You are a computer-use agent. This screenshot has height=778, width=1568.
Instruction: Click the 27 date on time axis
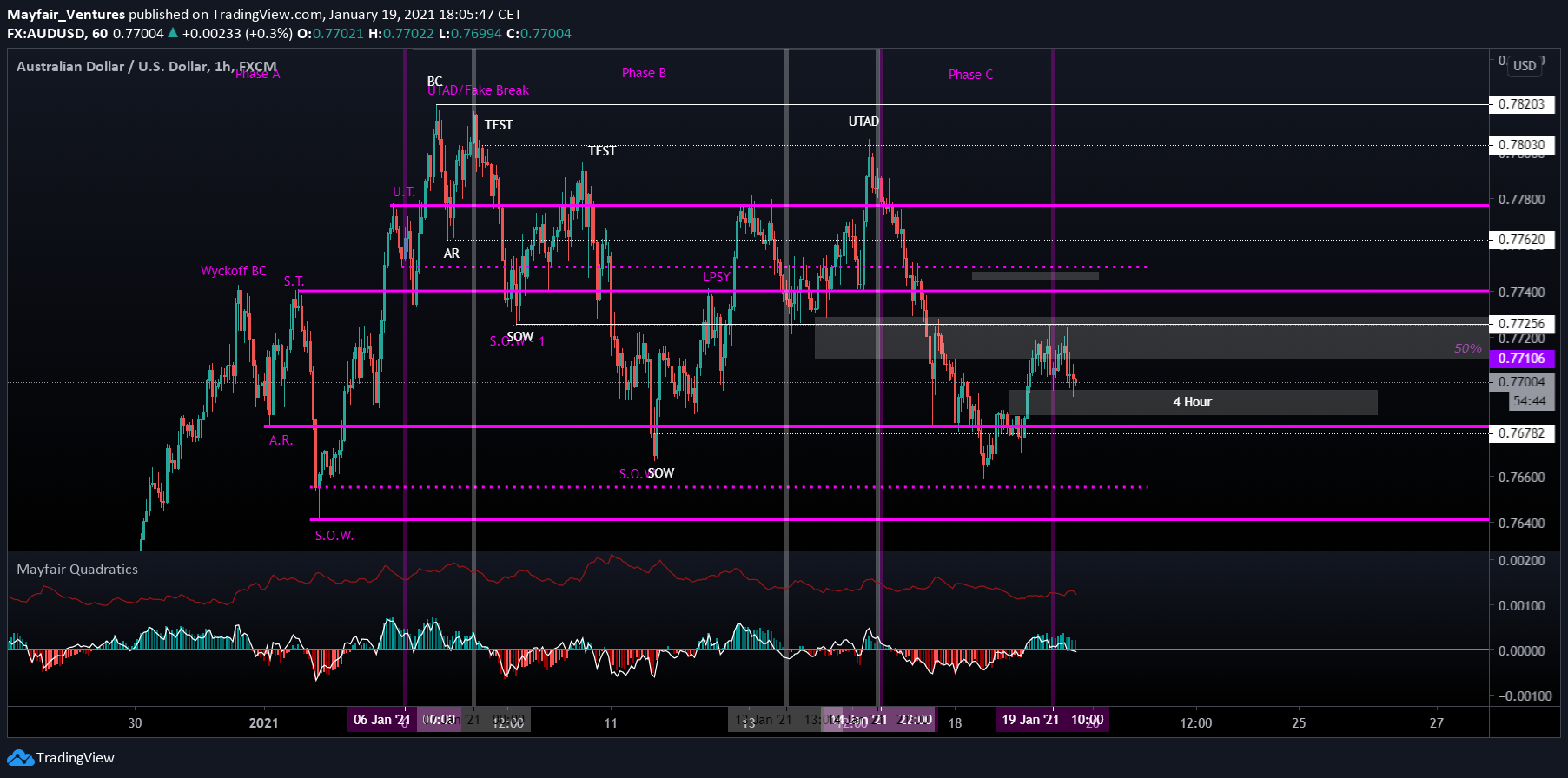point(1437,723)
